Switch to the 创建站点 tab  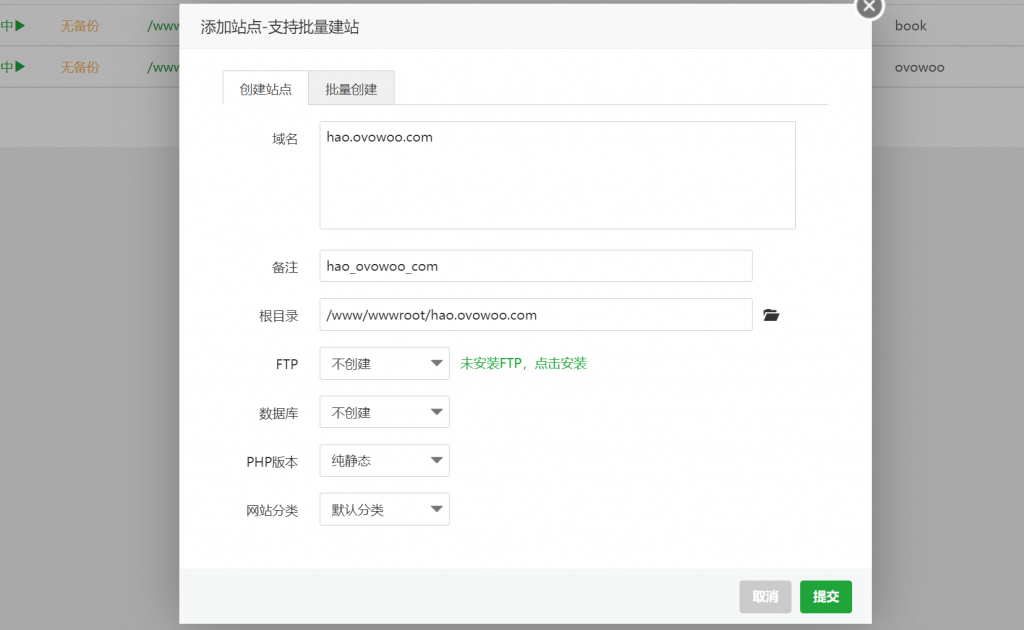pos(265,89)
